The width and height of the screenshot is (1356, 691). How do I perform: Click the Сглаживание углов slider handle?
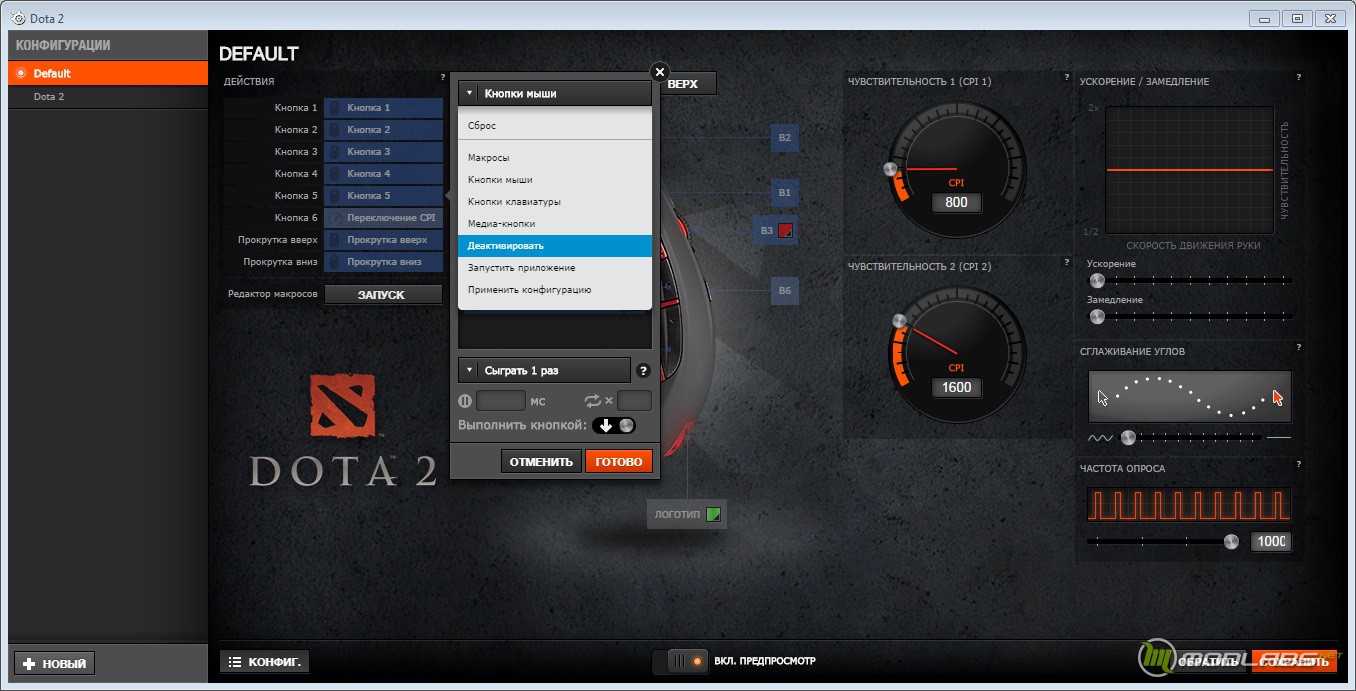[1128, 437]
